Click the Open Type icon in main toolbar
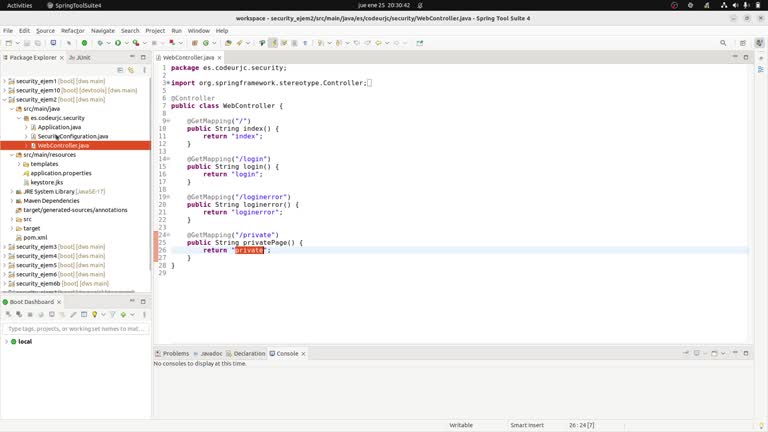The image size is (768, 432). 228,43
